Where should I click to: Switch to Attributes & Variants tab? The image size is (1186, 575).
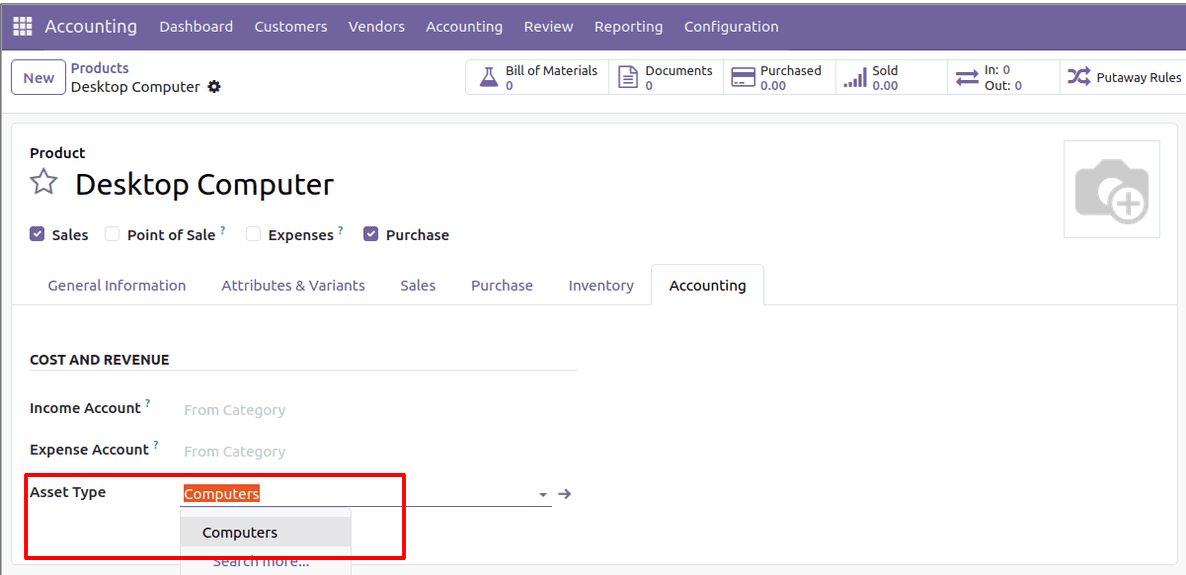click(293, 285)
